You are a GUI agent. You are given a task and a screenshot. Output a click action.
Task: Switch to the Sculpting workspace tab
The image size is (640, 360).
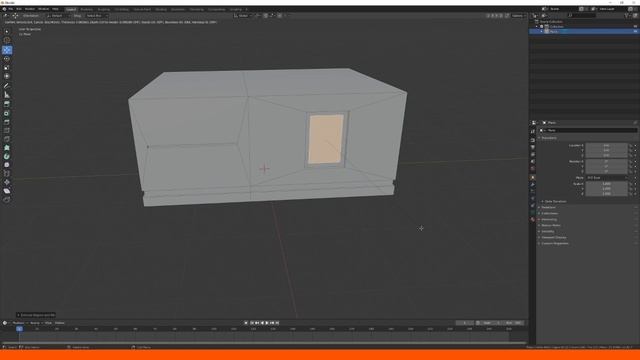[x=104, y=9]
